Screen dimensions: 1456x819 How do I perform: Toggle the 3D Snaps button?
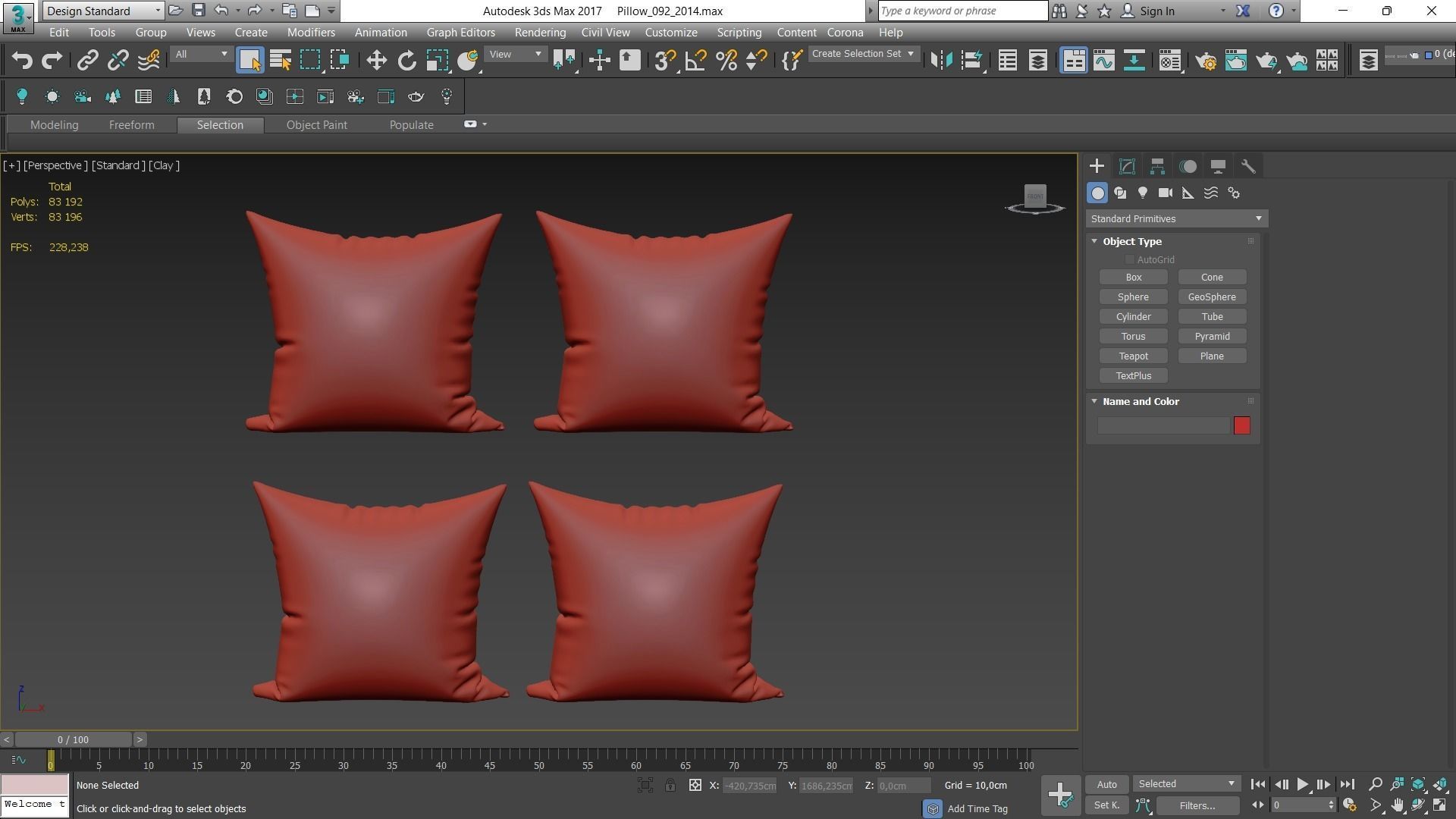click(x=665, y=61)
